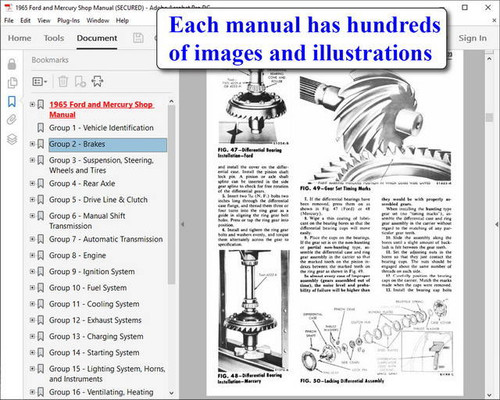Go to Group 6 - Manual Shift Transmission
Image resolution: width=500 pixels, height=400 pixels.
87,221
